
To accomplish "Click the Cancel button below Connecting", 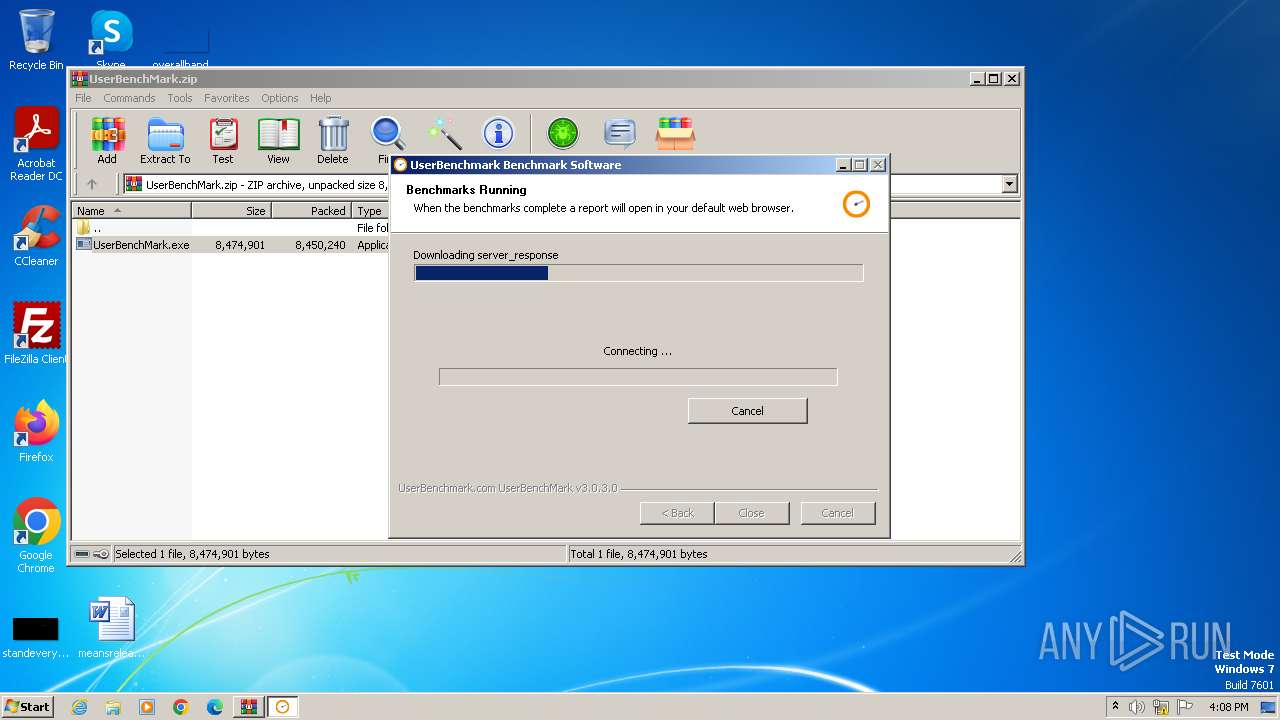I will tap(747, 411).
